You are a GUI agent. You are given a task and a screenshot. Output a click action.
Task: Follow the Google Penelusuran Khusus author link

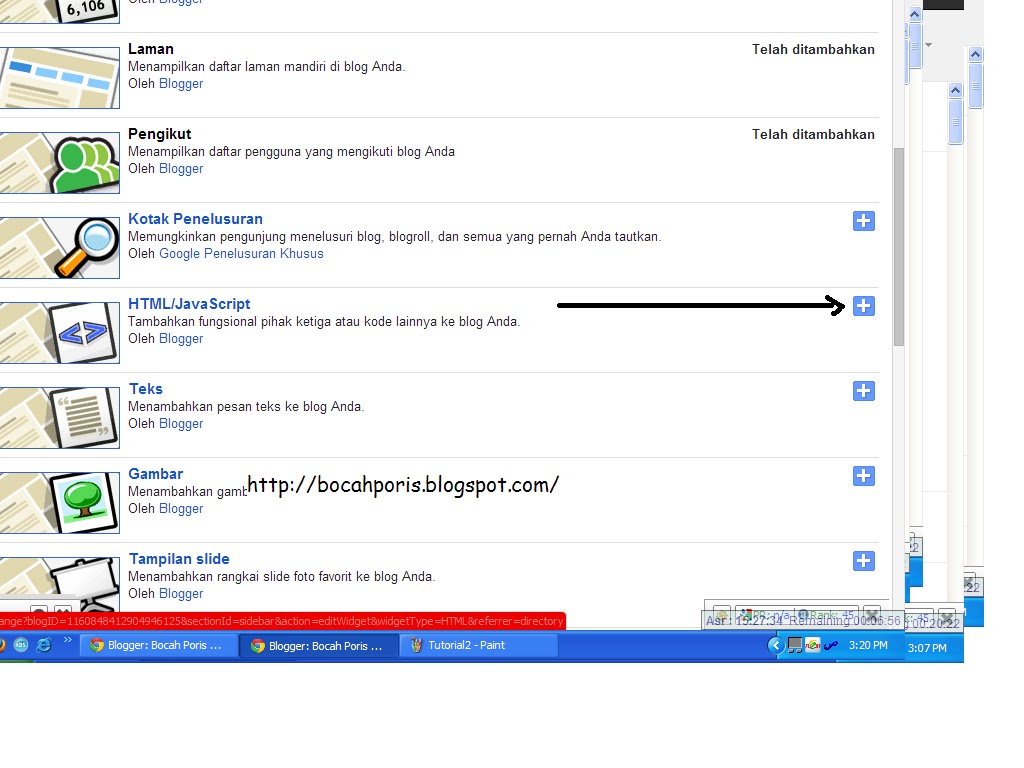(x=241, y=253)
